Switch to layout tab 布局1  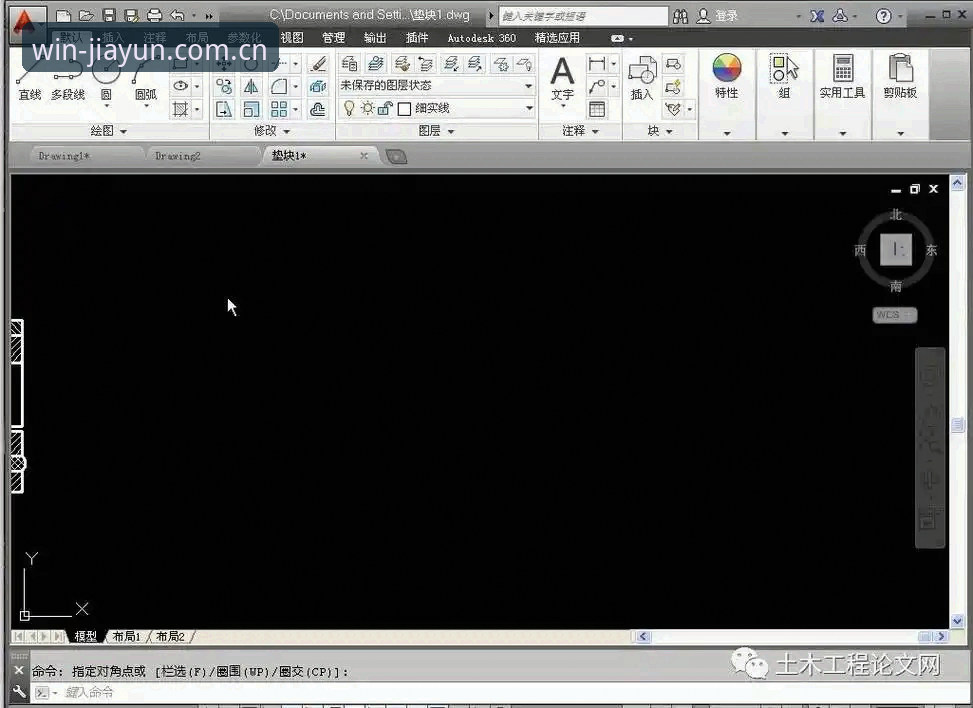tap(126, 637)
